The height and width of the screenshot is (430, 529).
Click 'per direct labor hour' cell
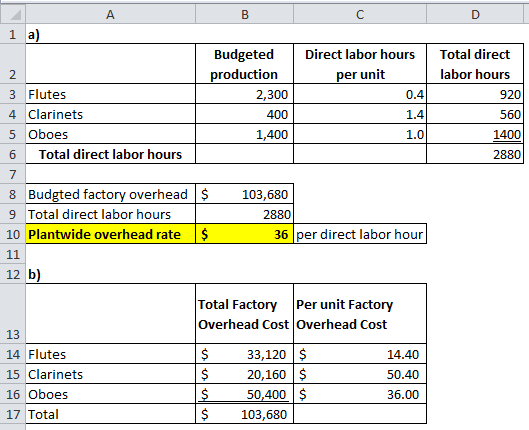pos(360,234)
